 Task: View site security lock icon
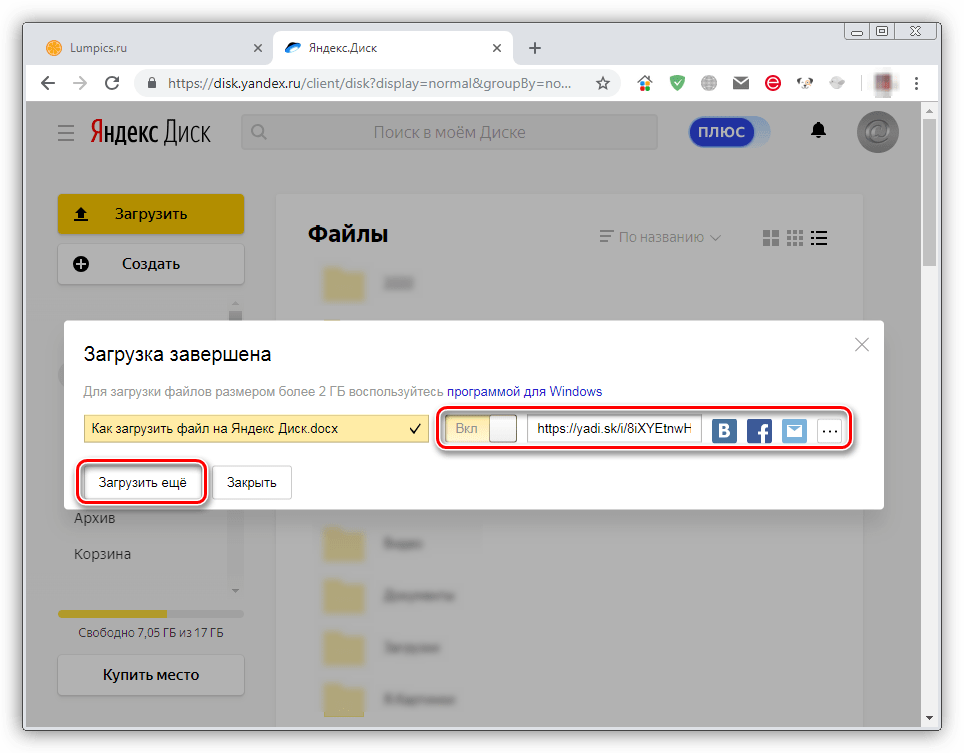click(152, 83)
